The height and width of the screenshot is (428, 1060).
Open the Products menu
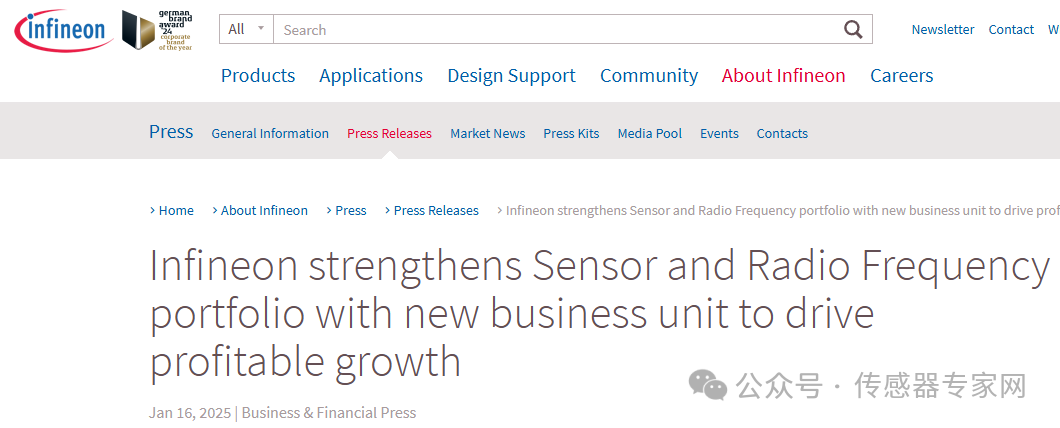(258, 76)
